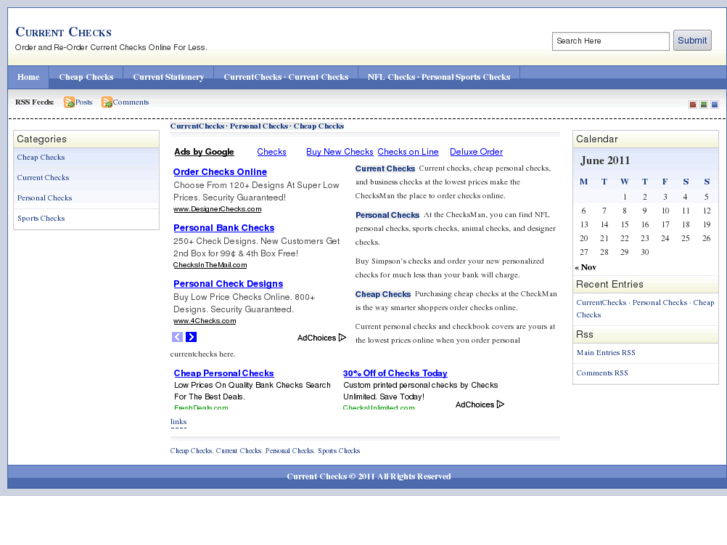This screenshot has width=727, height=545.
Task: Open the Deluxe Order ad link
Action: click(x=476, y=152)
